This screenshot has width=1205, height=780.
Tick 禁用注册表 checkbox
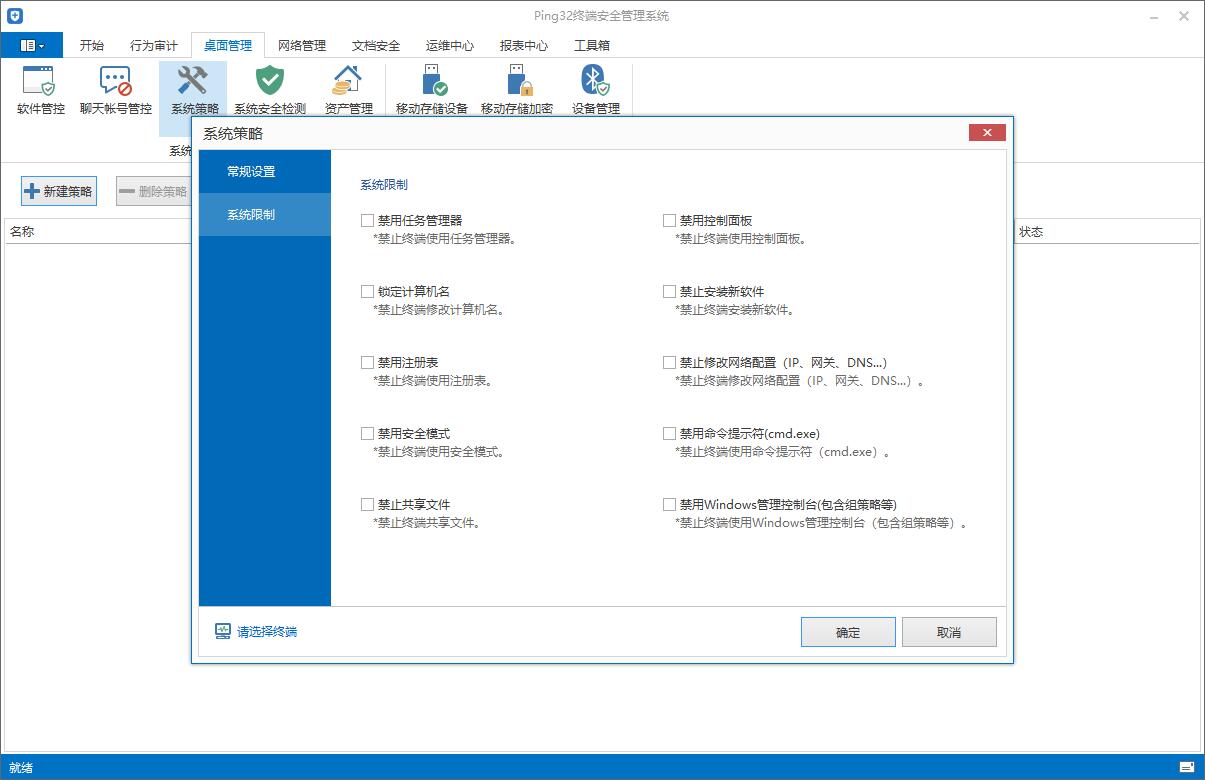[367, 362]
